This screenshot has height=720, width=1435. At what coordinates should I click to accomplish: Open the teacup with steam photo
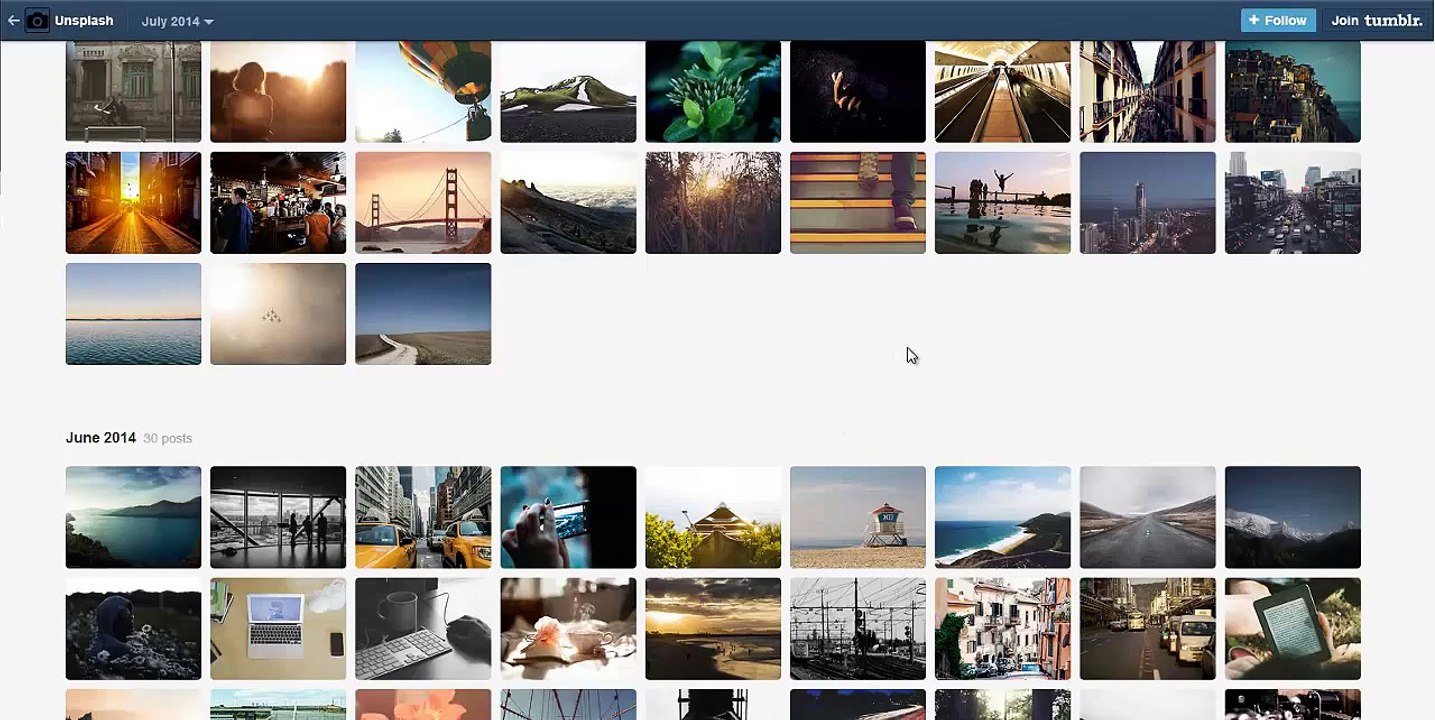coord(568,629)
